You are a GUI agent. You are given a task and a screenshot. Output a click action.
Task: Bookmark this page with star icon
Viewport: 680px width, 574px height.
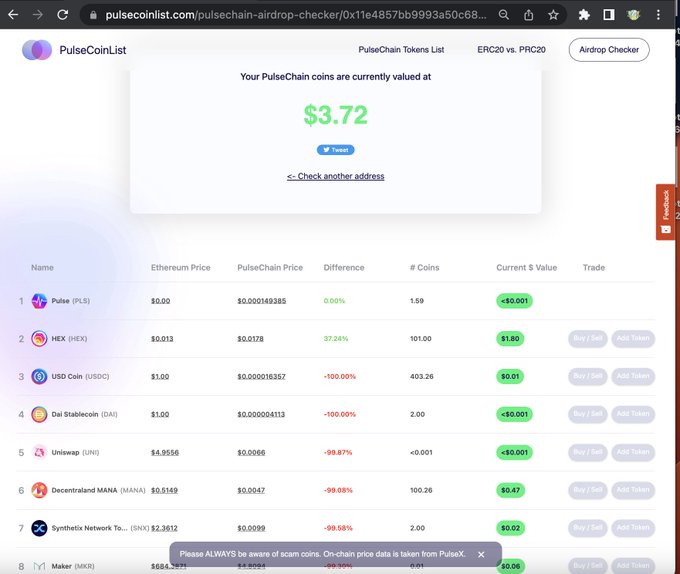click(x=553, y=15)
